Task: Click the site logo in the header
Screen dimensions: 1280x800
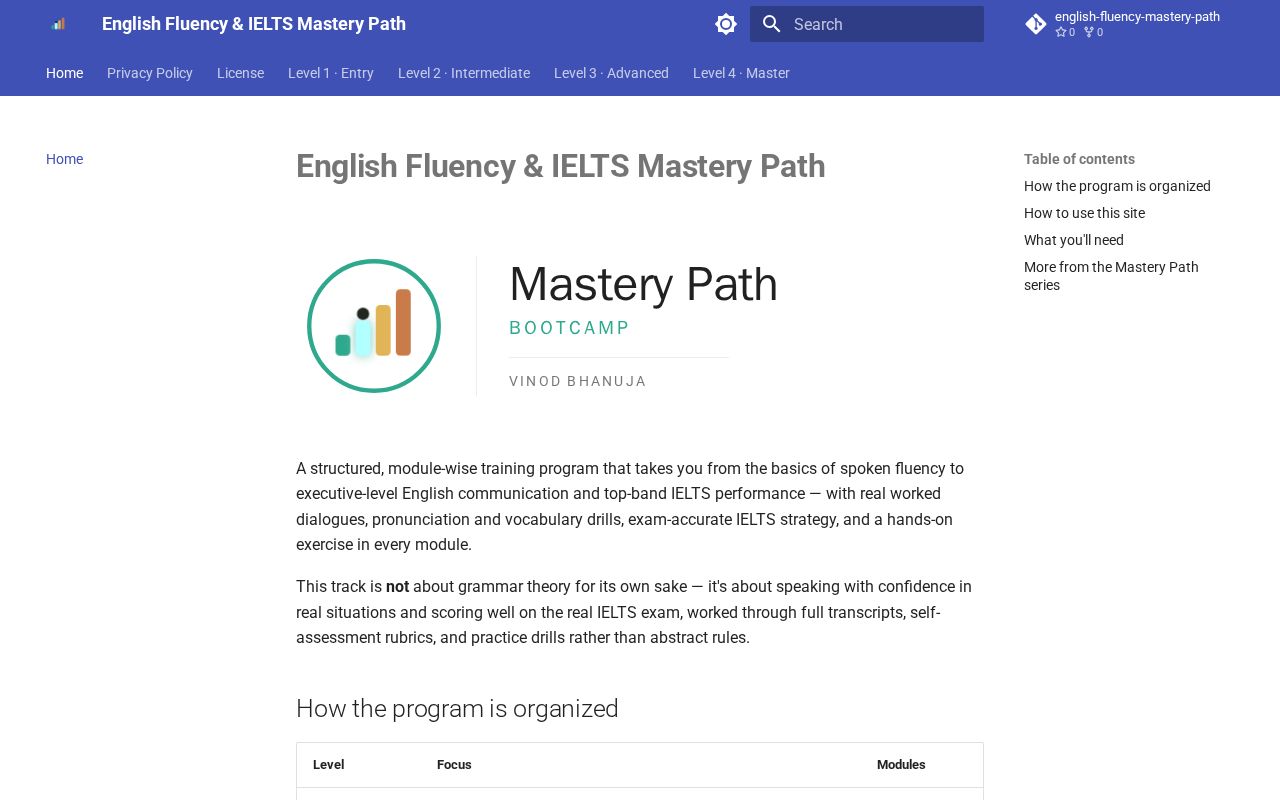Action: pyautogui.click(x=58, y=24)
